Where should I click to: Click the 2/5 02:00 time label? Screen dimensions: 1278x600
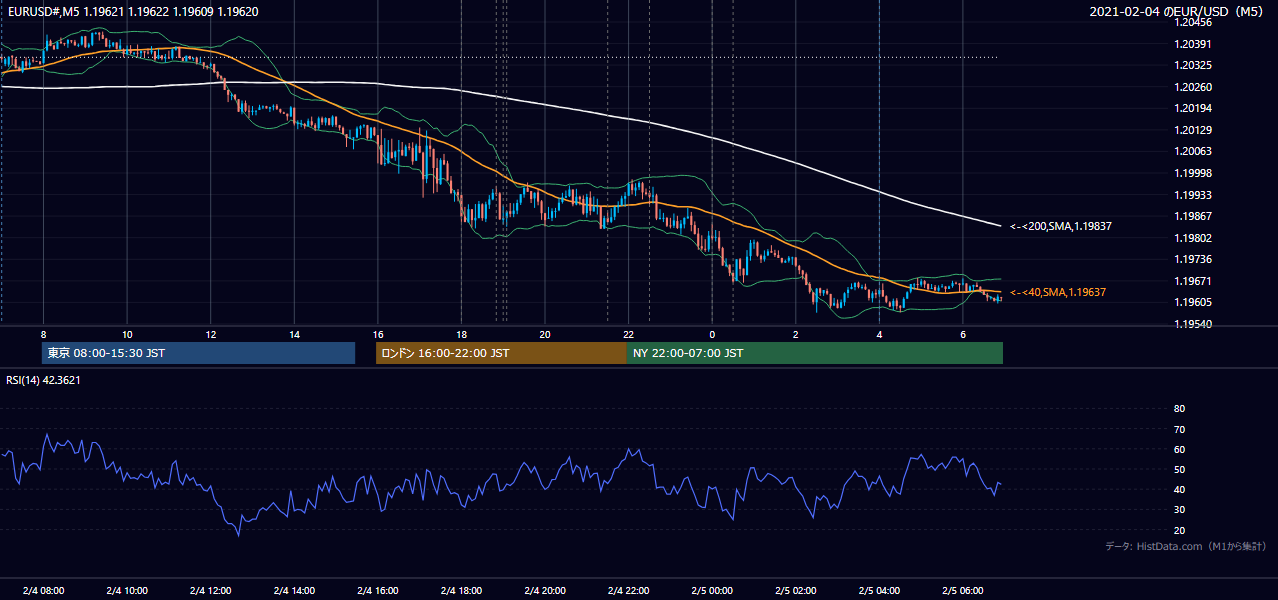click(796, 590)
